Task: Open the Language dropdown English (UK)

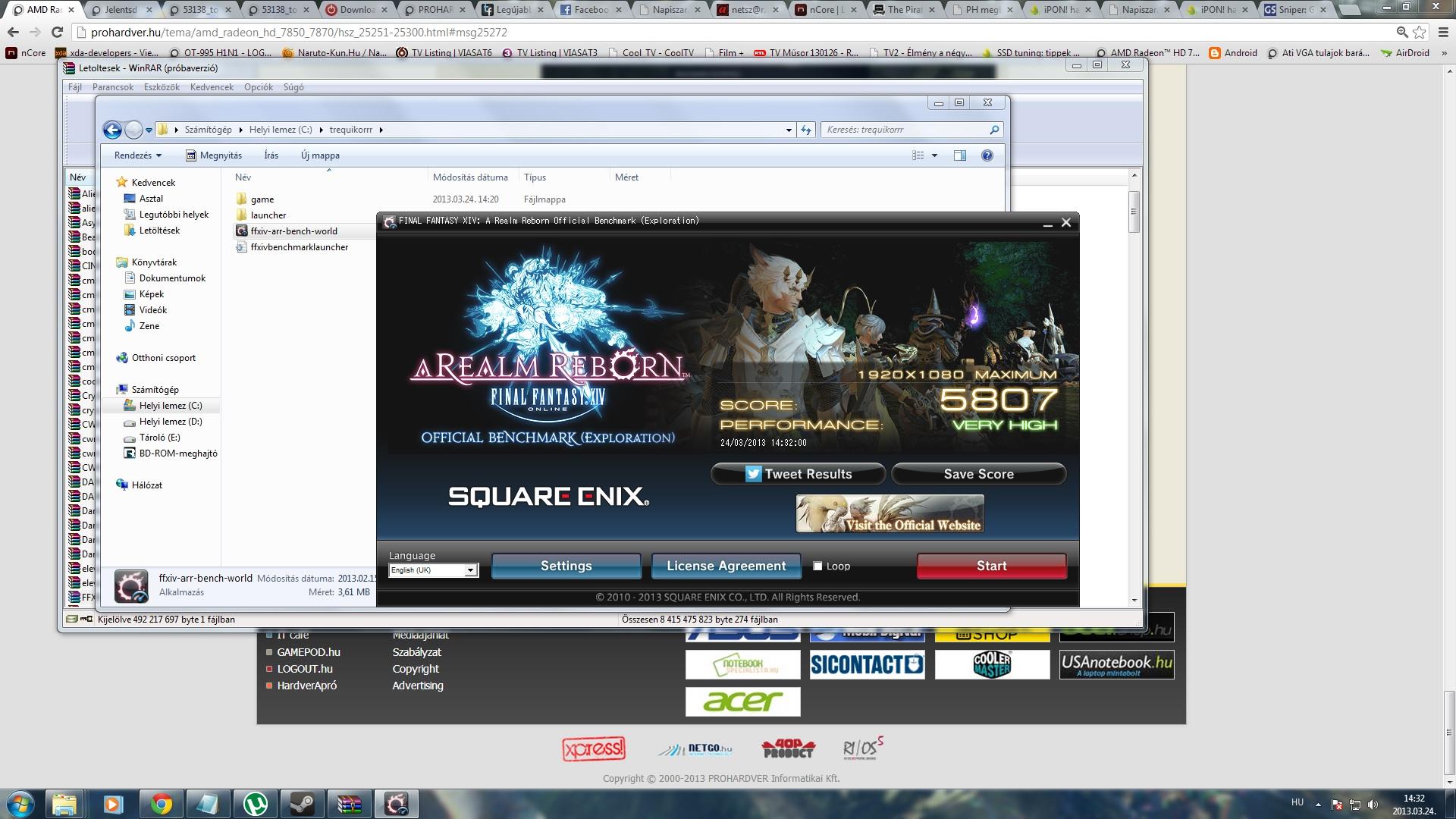Action: coord(433,570)
